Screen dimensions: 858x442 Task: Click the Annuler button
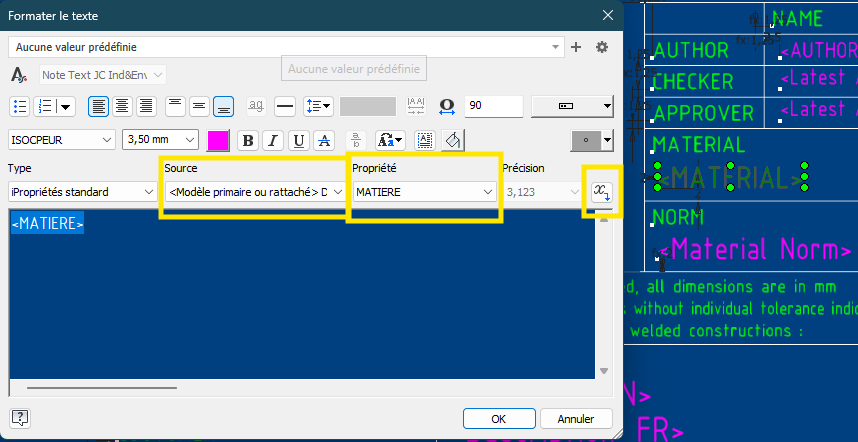click(576, 419)
